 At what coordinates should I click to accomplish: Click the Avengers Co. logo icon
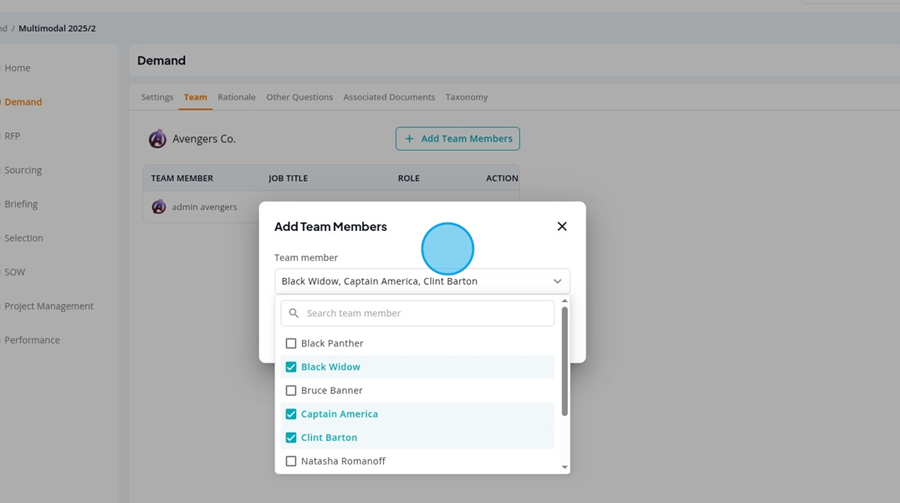[x=157, y=139]
